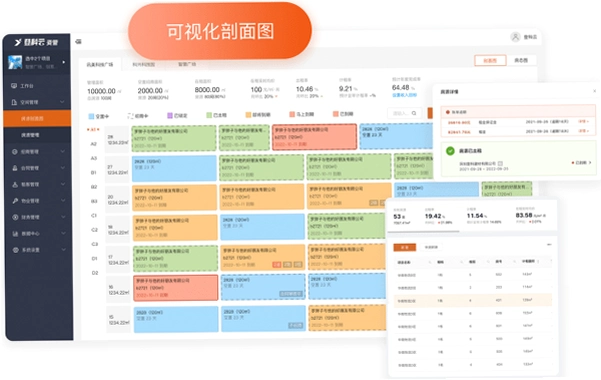Expand the sidebar menu with the coin circle icon
This screenshot has height=380, width=601.
pyautogui.click(x=63, y=217)
